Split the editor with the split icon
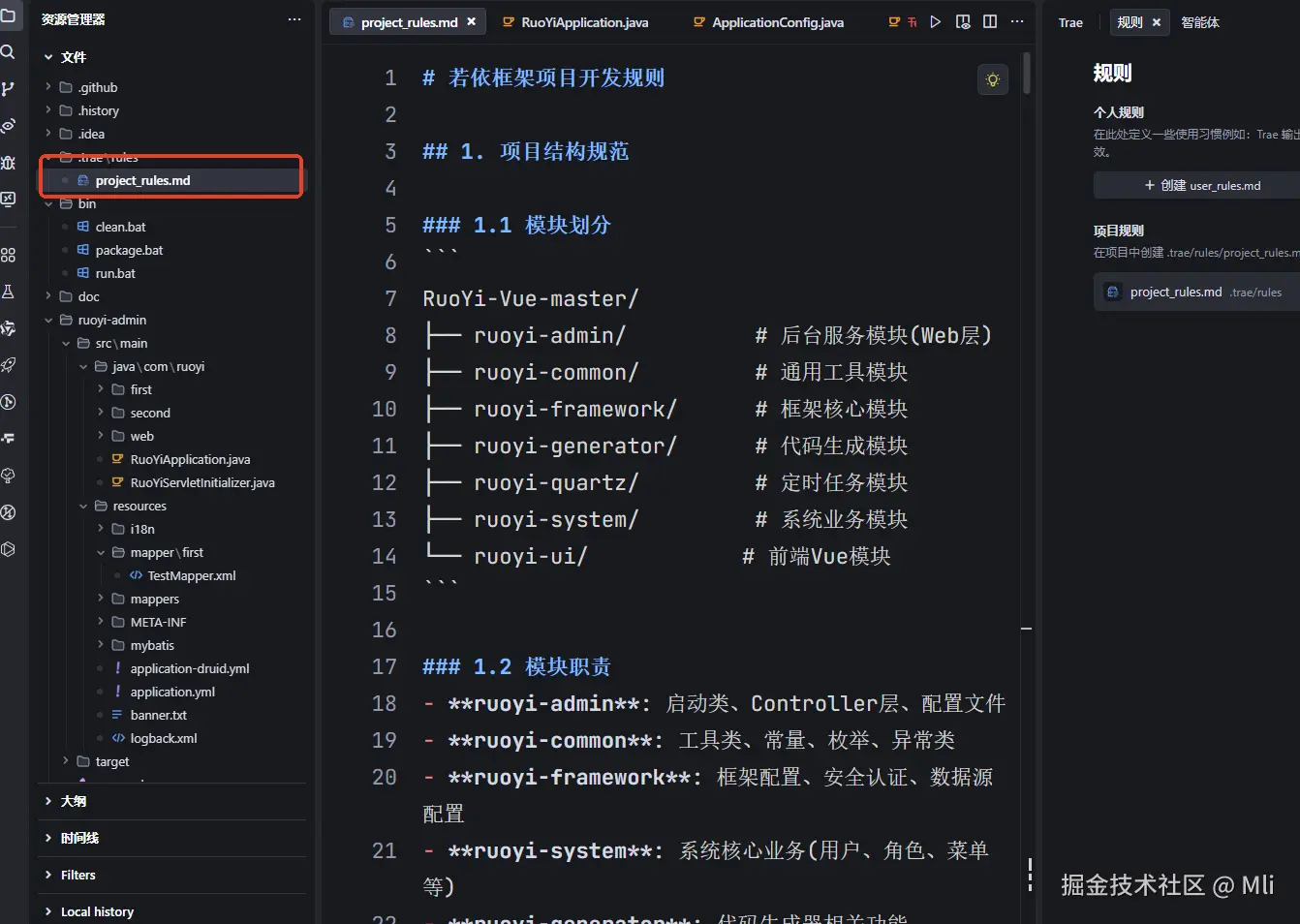This screenshot has height=924, width=1300. point(990,21)
